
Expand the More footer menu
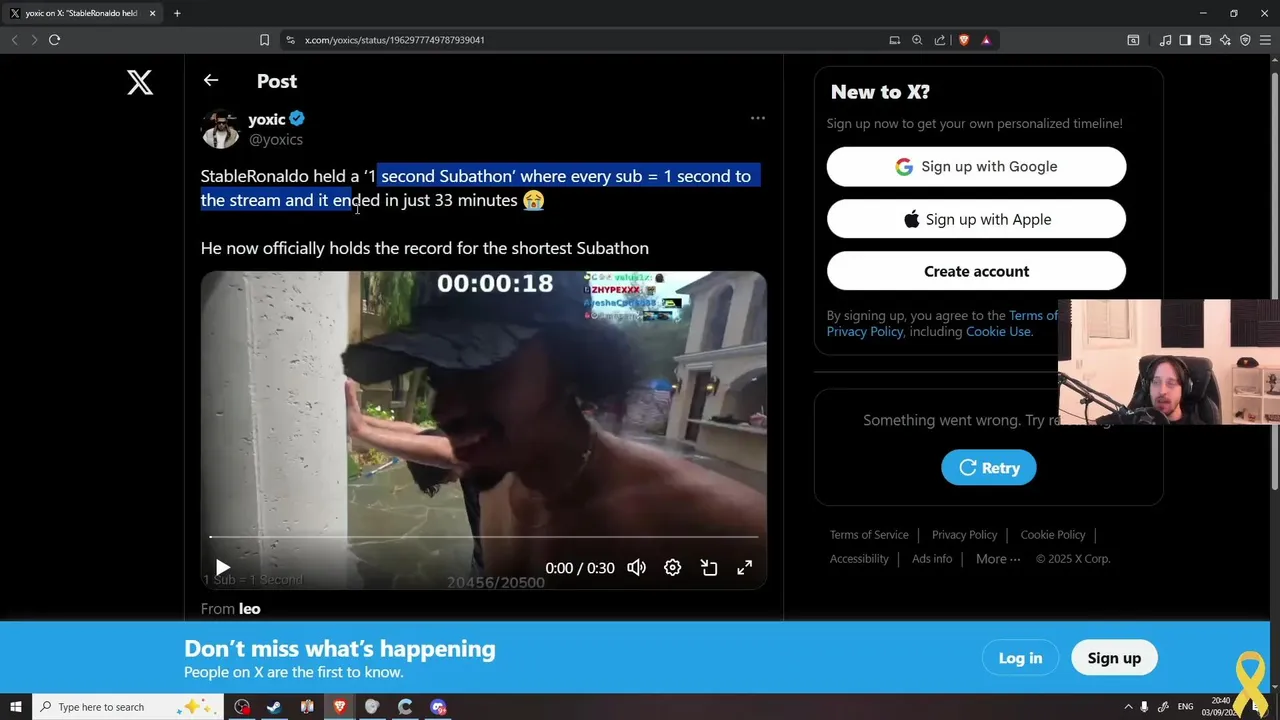coord(998,559)
